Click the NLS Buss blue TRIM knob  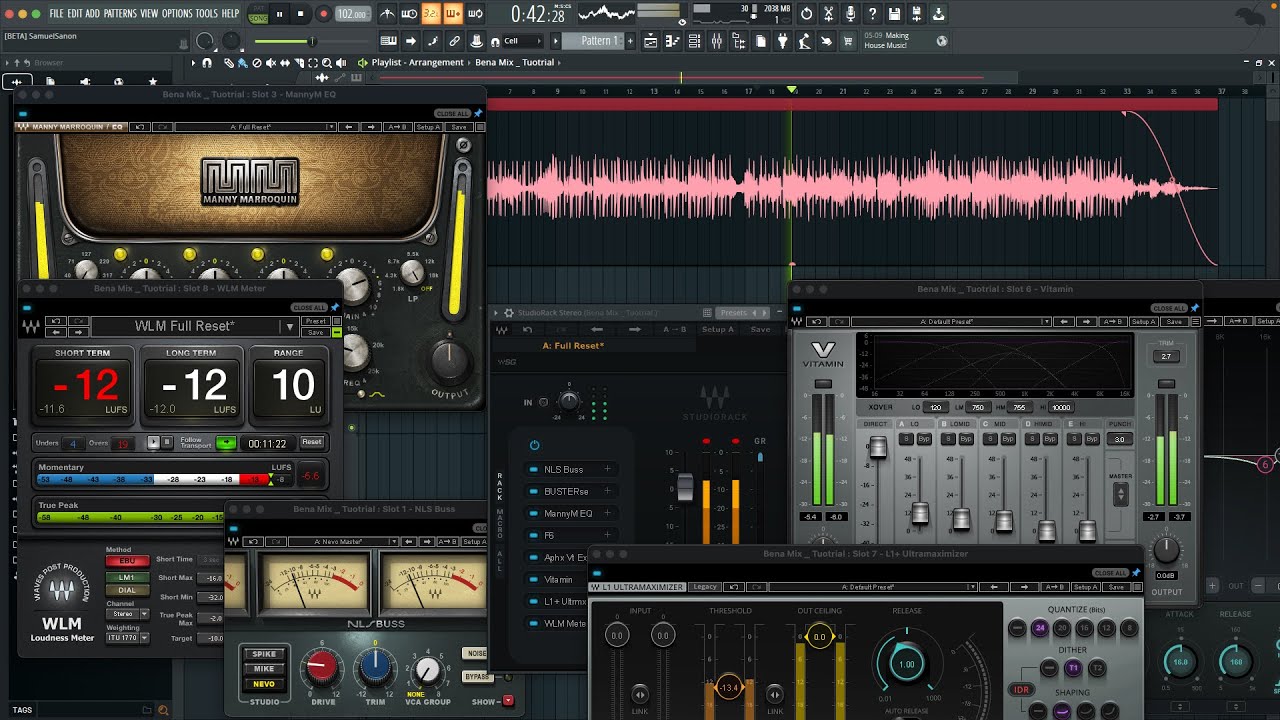376,666
